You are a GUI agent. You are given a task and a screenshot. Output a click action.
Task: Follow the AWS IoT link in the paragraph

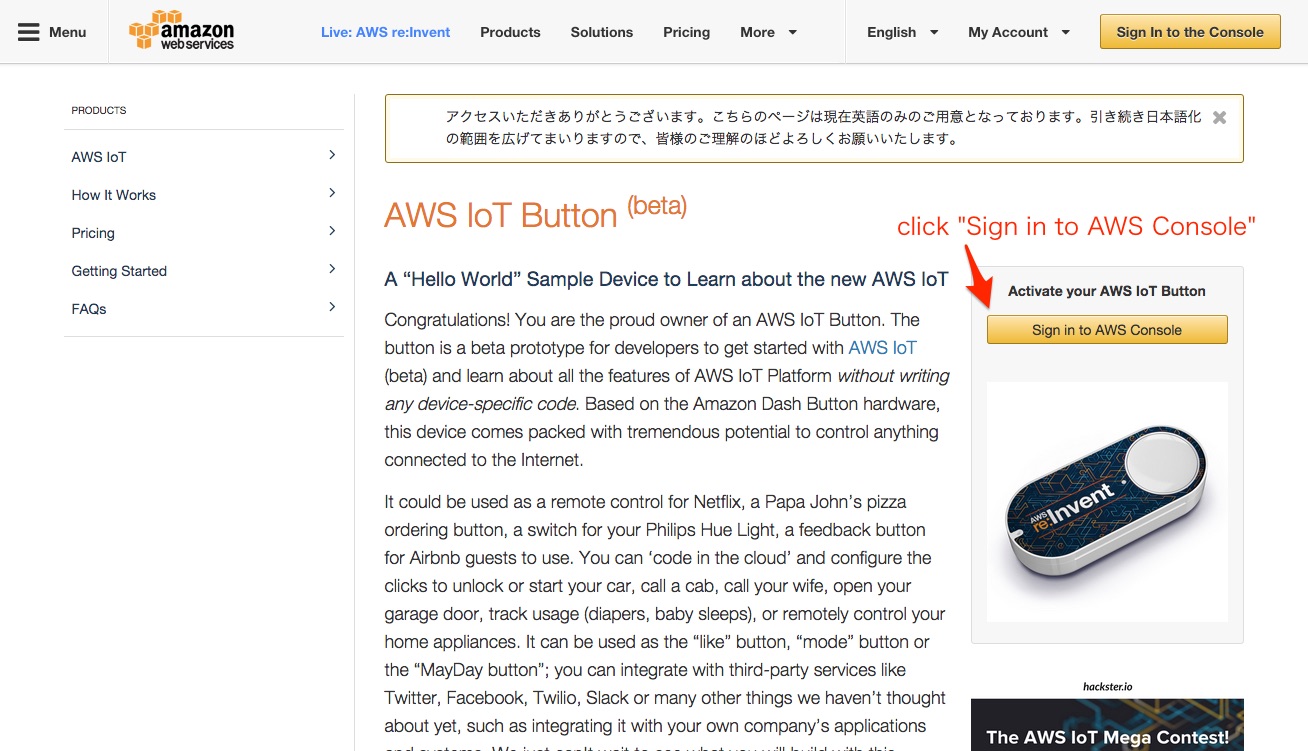click(x=882, y=348)
